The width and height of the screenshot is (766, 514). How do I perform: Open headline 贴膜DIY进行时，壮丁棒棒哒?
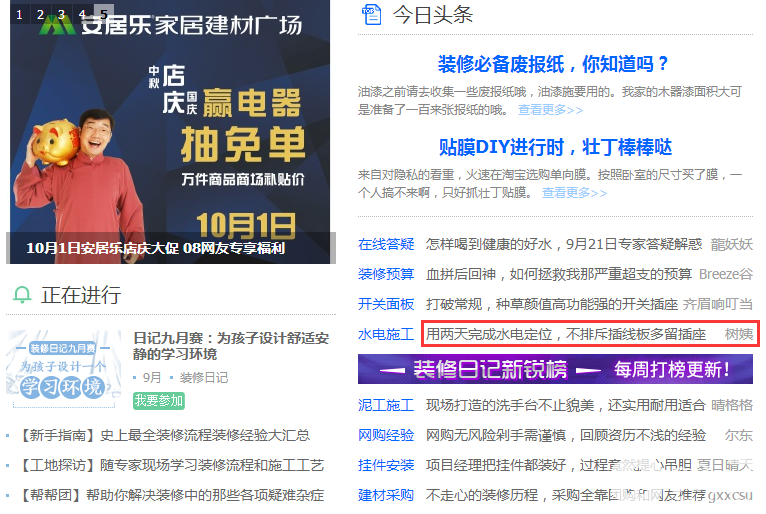pos(555,147)
